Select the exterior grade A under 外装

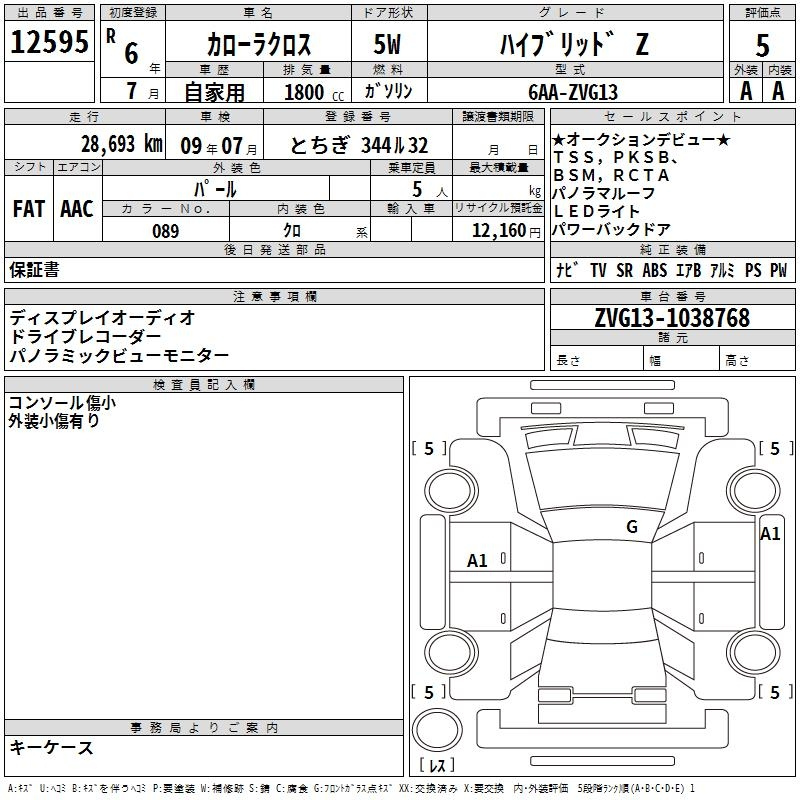coord(744,91)
